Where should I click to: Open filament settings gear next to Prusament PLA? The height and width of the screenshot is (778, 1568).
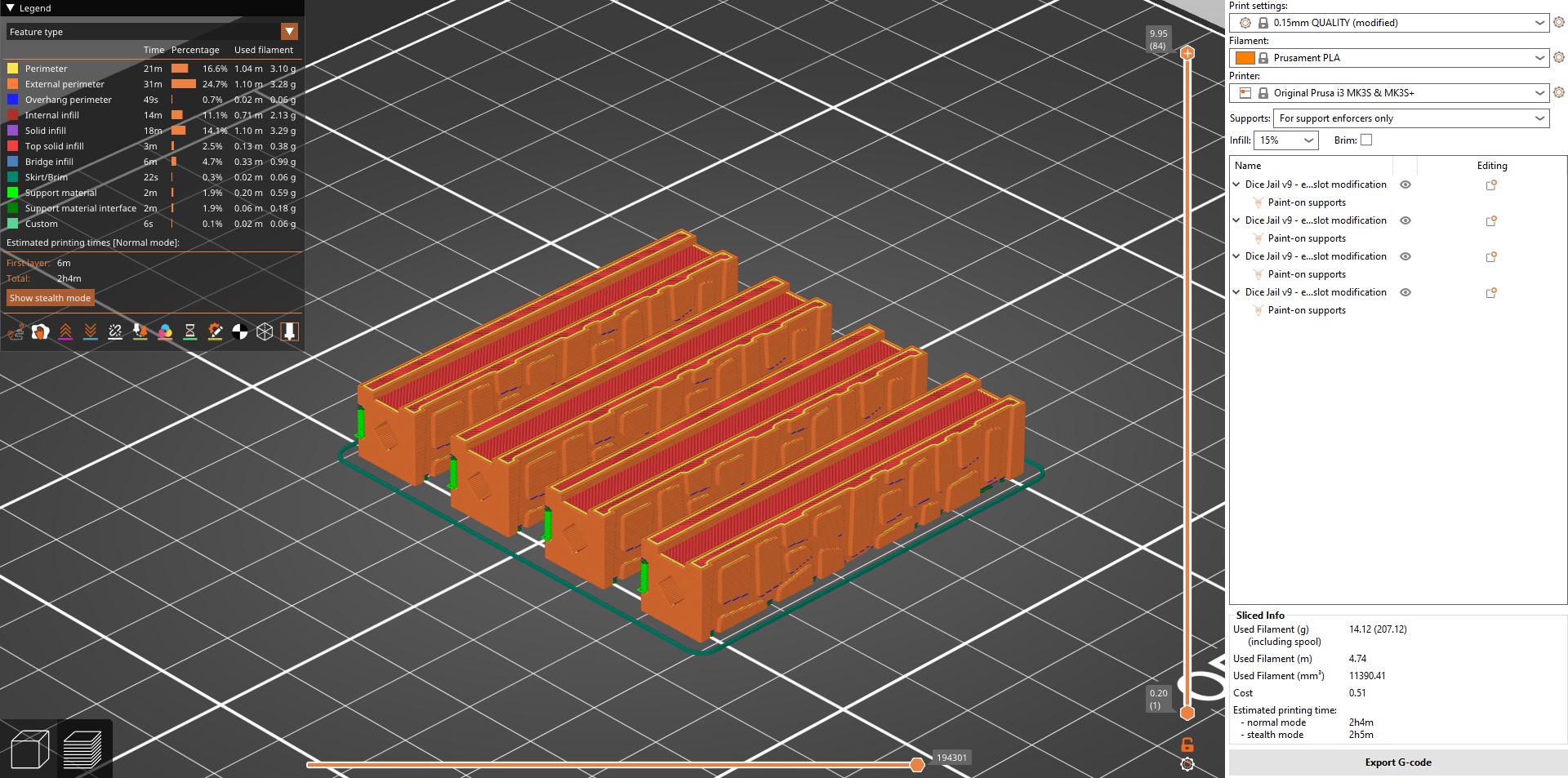click(x=1558, y=58)
